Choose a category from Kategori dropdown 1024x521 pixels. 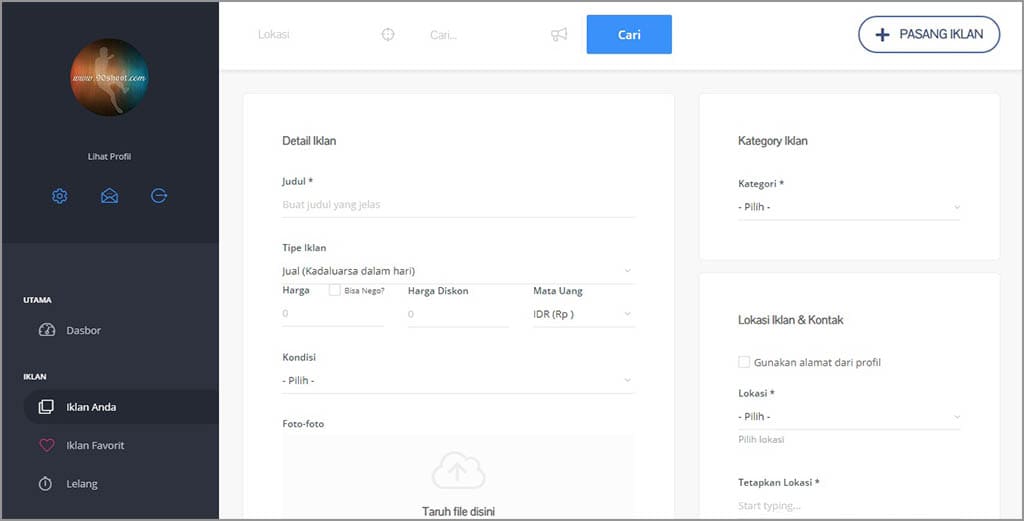pyautogui.click(x=848, y=207)
